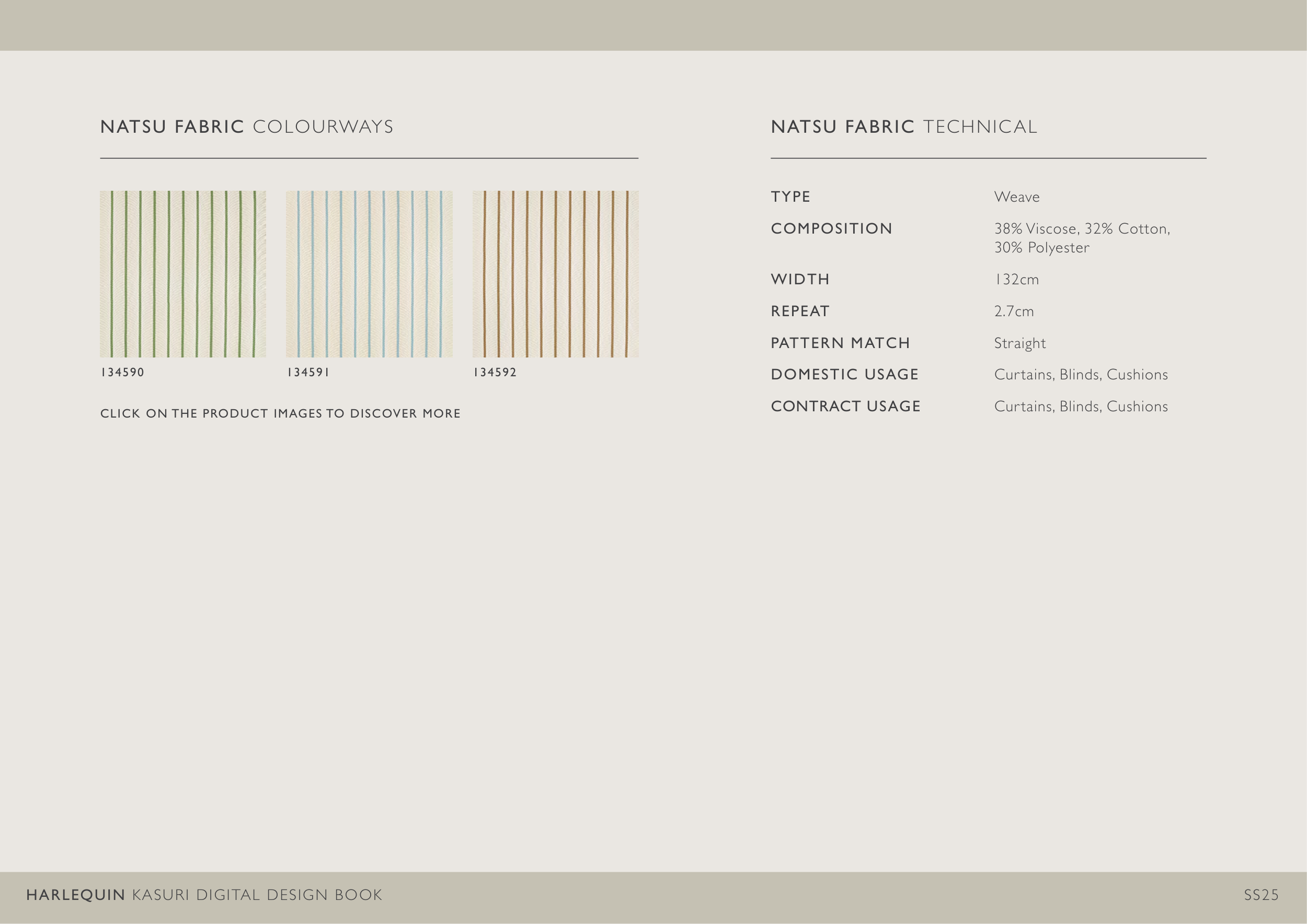The height and width of the screenshot is (924, 1307).
Task: Open the brown striped Natsu fabric swatch
Action: pos(555,274)
